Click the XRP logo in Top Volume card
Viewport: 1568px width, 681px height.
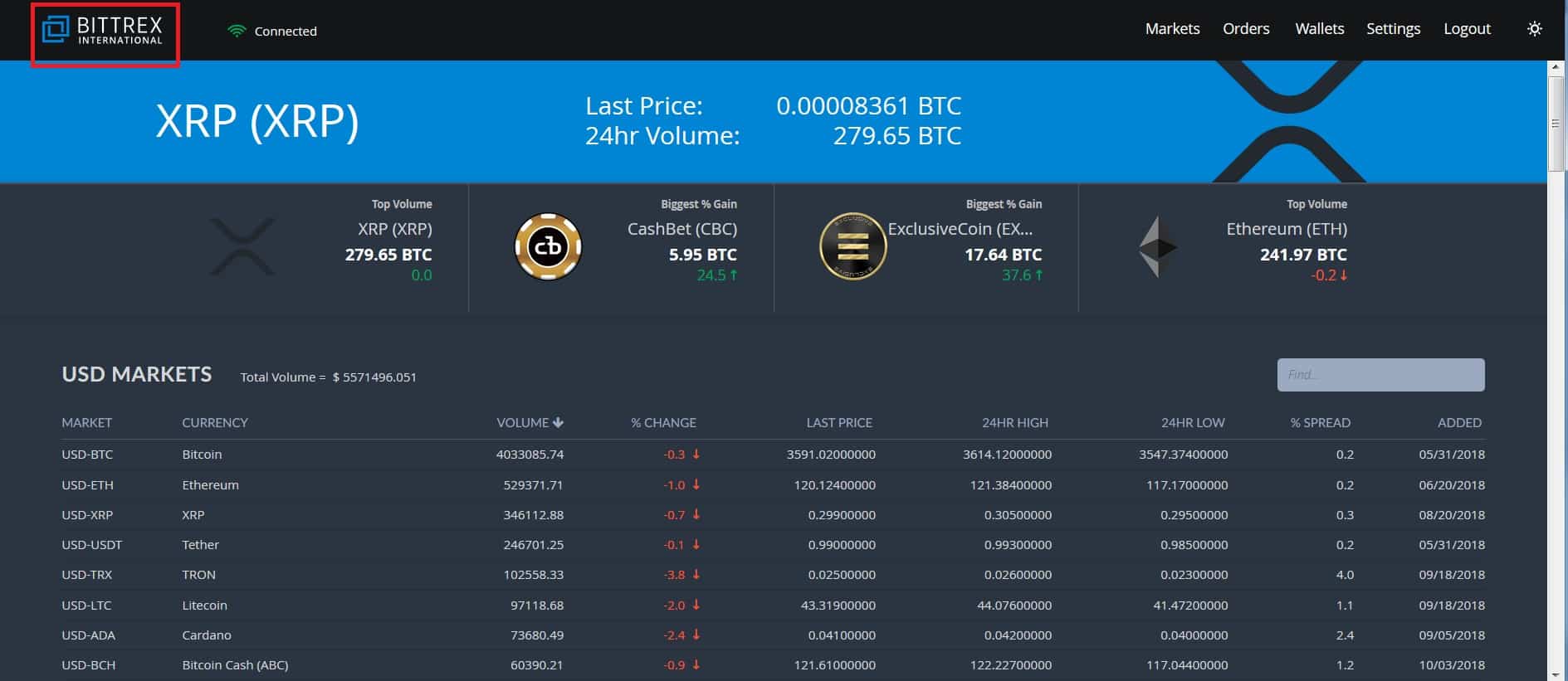242,246
